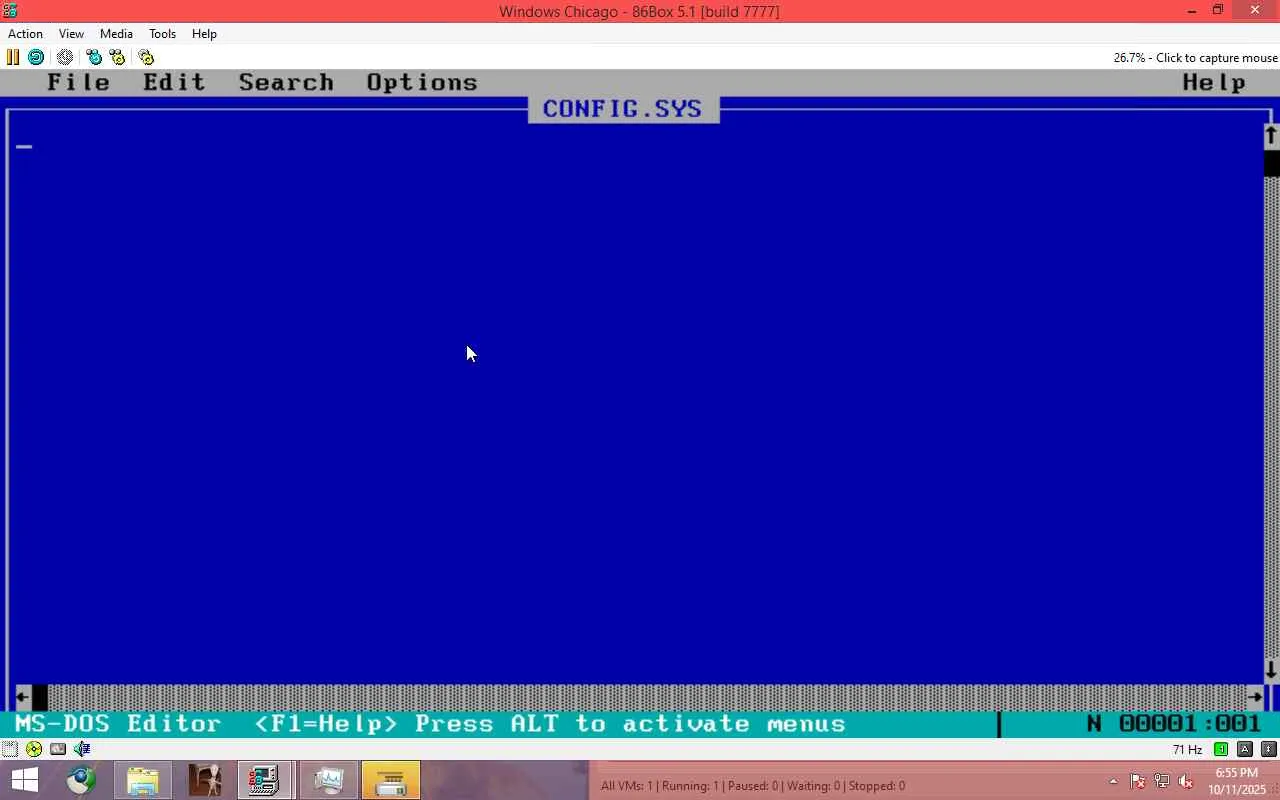
Task: Open the 86Box Help menu
Action: click(x=204, y=33)
